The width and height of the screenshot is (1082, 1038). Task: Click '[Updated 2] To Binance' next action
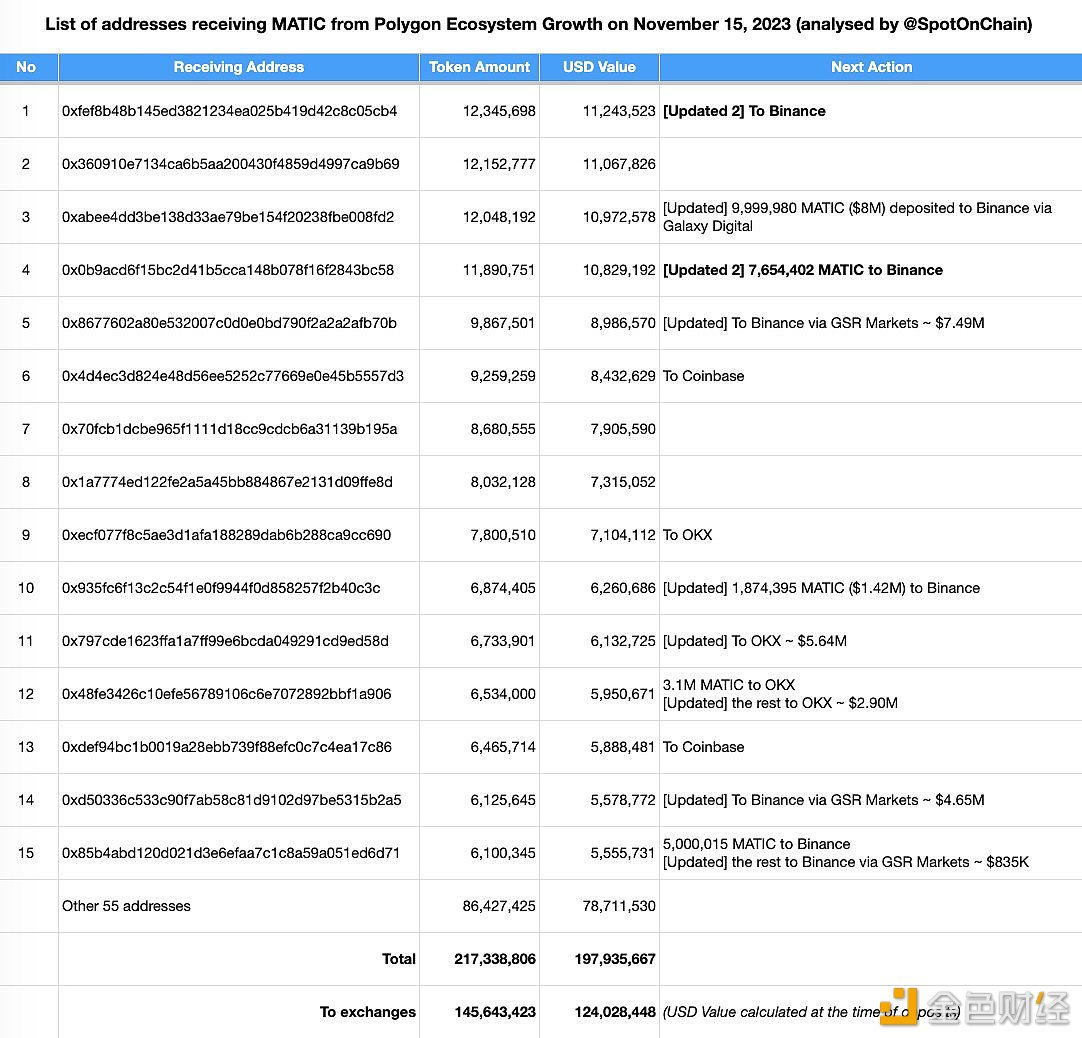744,111
